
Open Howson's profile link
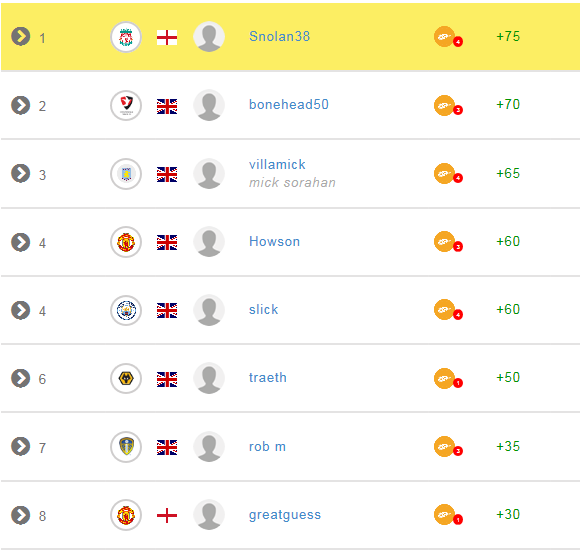pos(274,241)
